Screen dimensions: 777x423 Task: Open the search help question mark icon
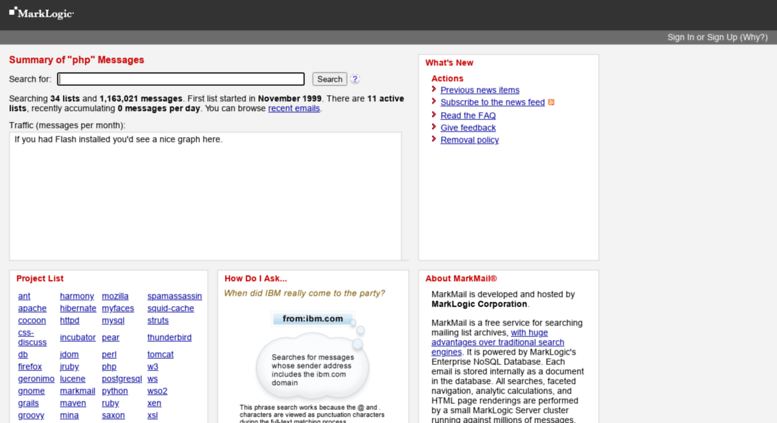355,79
